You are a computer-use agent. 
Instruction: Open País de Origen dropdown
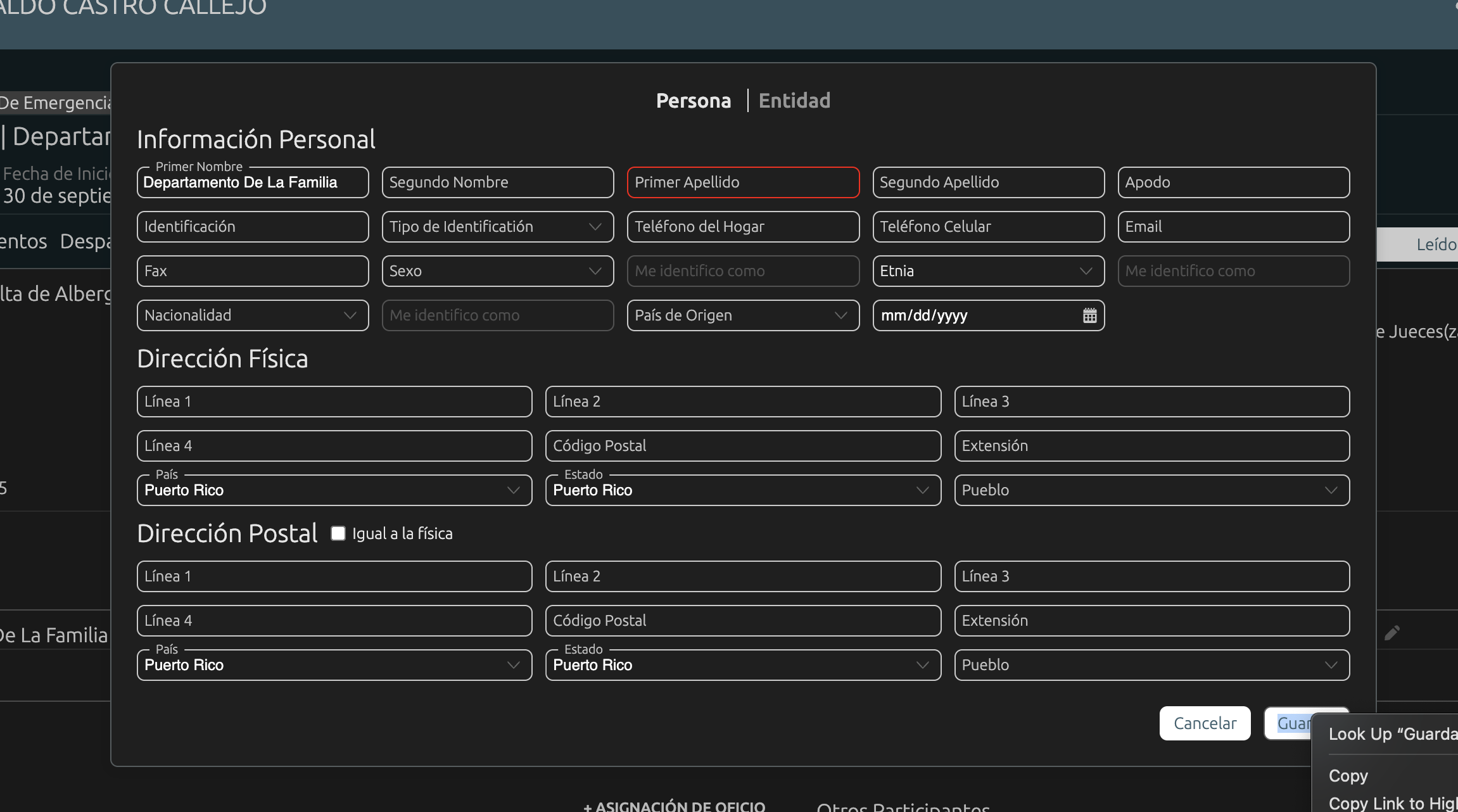click(742, 315)
